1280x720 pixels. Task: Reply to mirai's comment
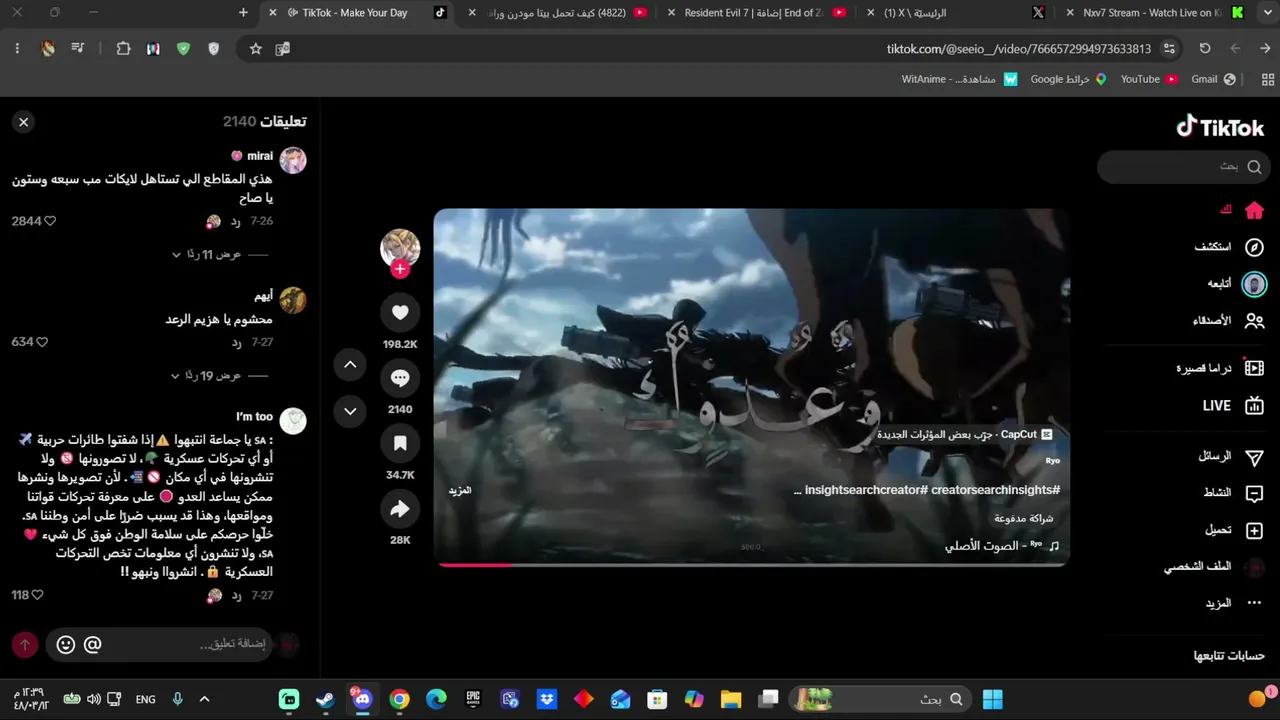coord(236,221)
